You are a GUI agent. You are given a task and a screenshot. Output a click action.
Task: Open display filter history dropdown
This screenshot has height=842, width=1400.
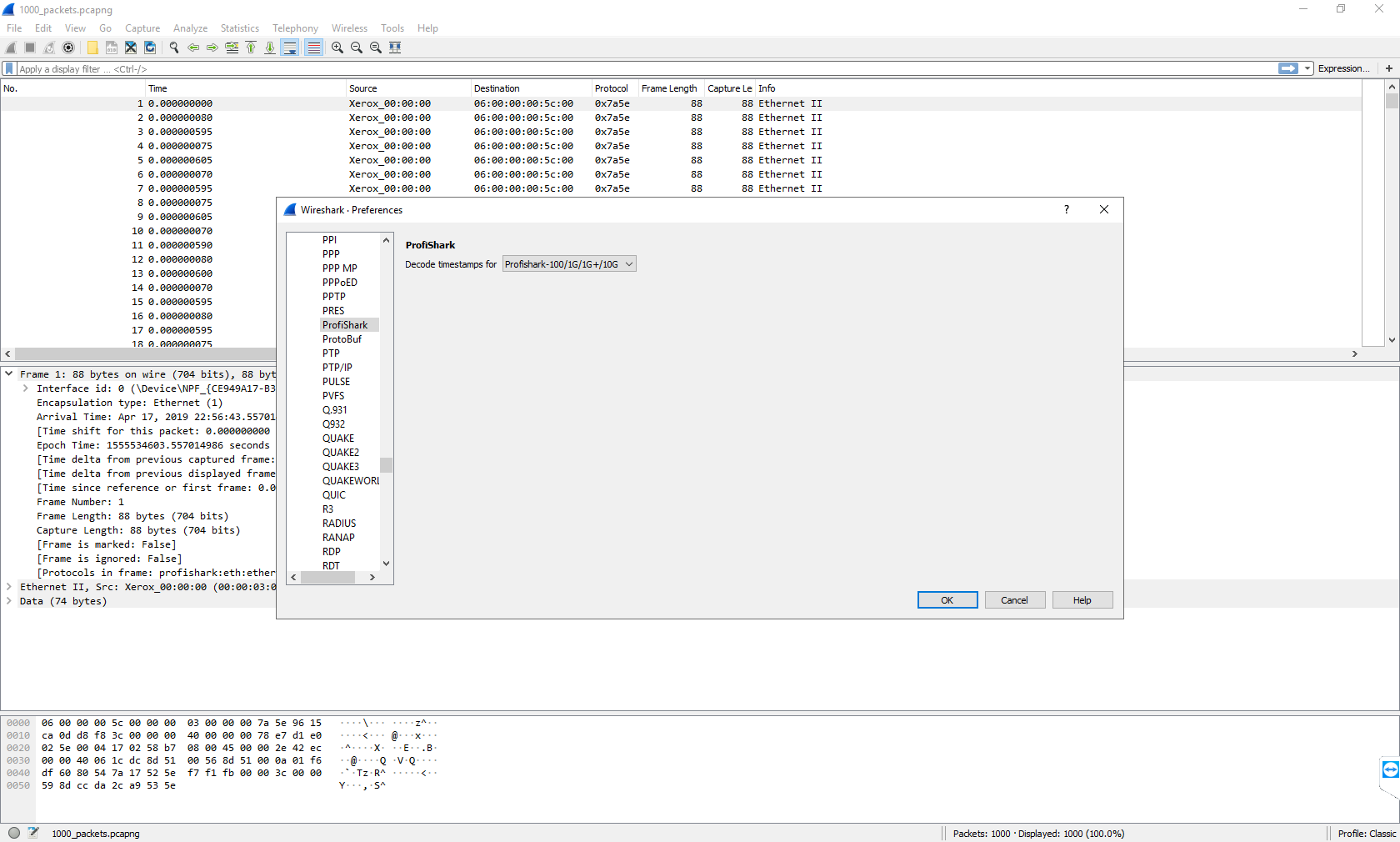[x=1307, y=68]
